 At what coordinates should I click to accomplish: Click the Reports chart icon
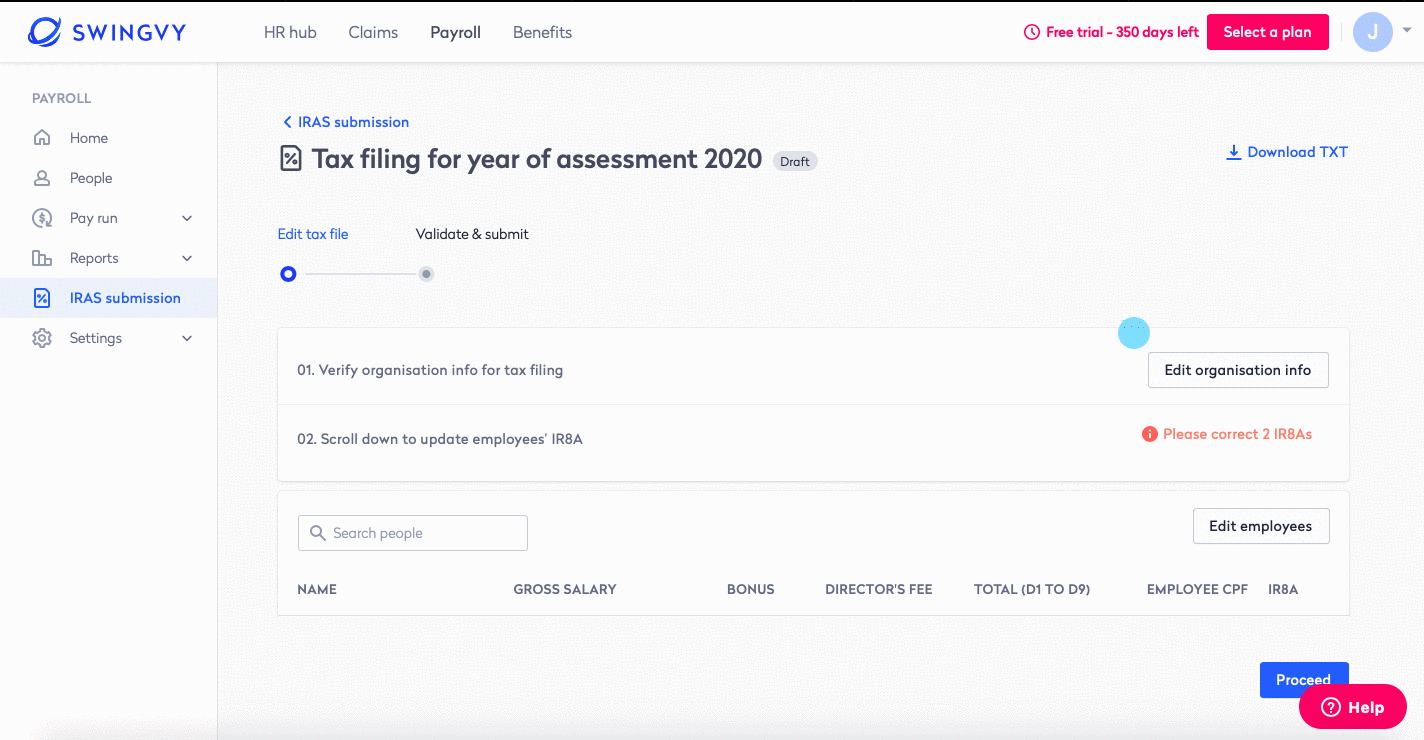42,258
